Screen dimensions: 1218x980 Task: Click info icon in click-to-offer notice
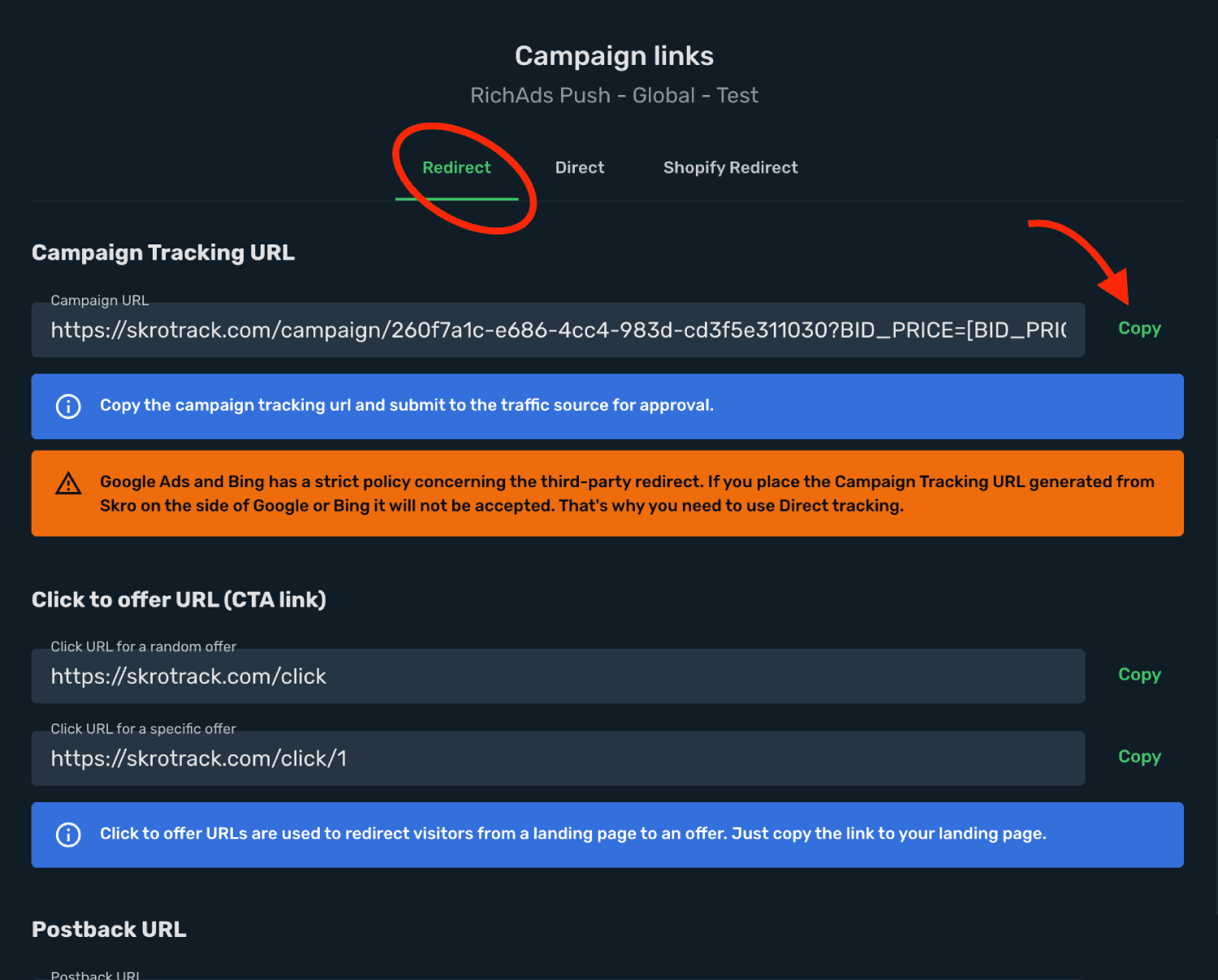pos(68,835)
